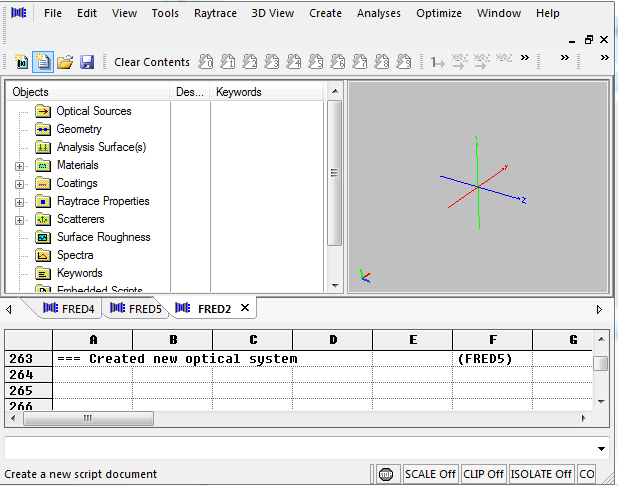Toggle CLIP Off in status bar
This screenshot has height=486, width=618.
coord(482,474)
